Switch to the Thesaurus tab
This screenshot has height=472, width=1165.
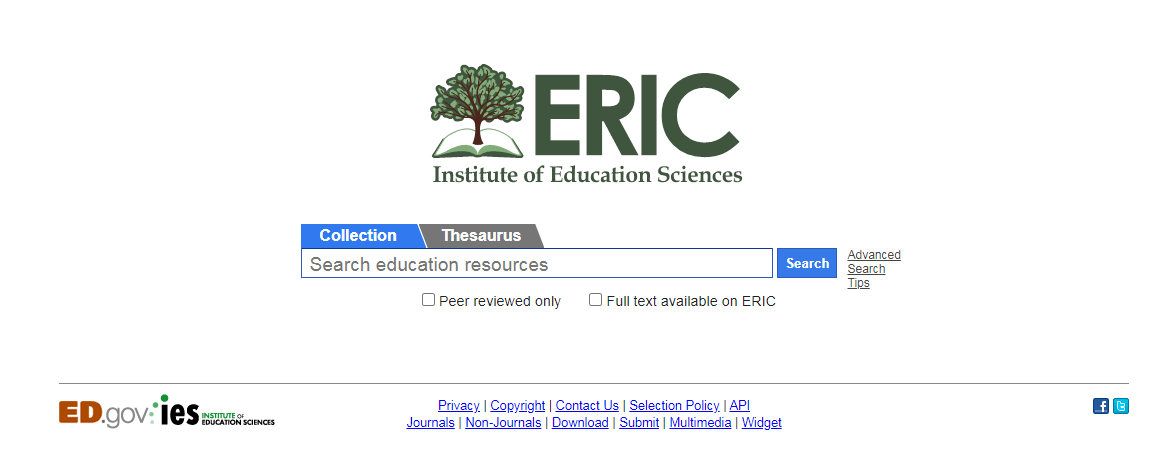(481, 236)
